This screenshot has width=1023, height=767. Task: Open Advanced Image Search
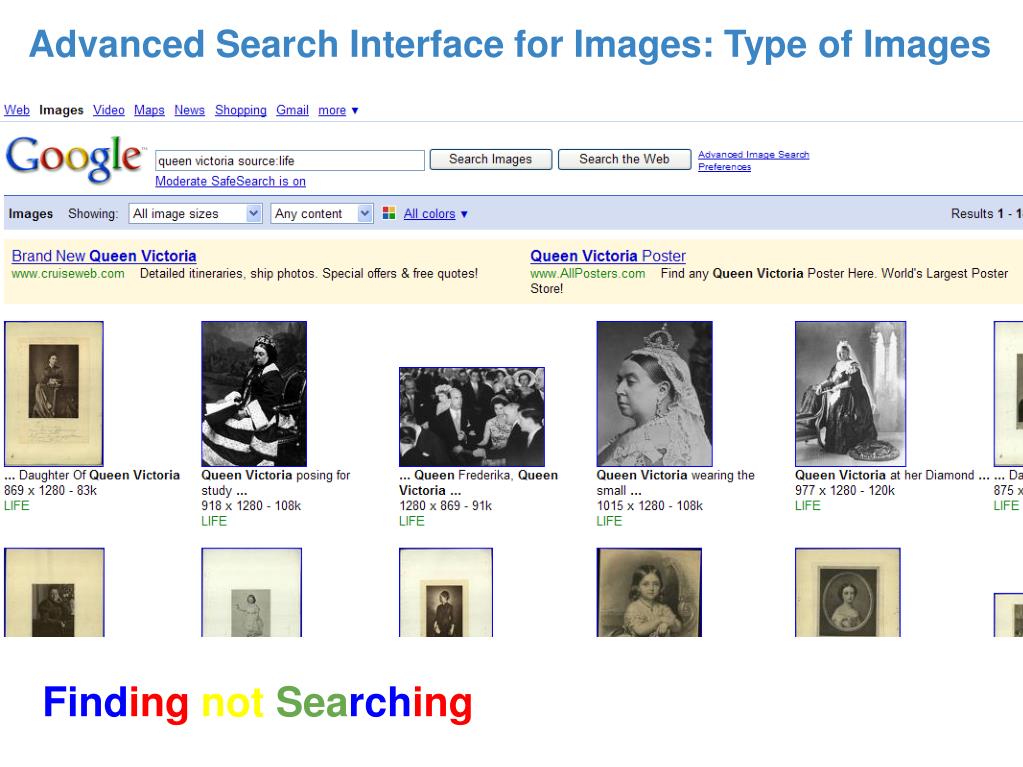click(754, 155)
